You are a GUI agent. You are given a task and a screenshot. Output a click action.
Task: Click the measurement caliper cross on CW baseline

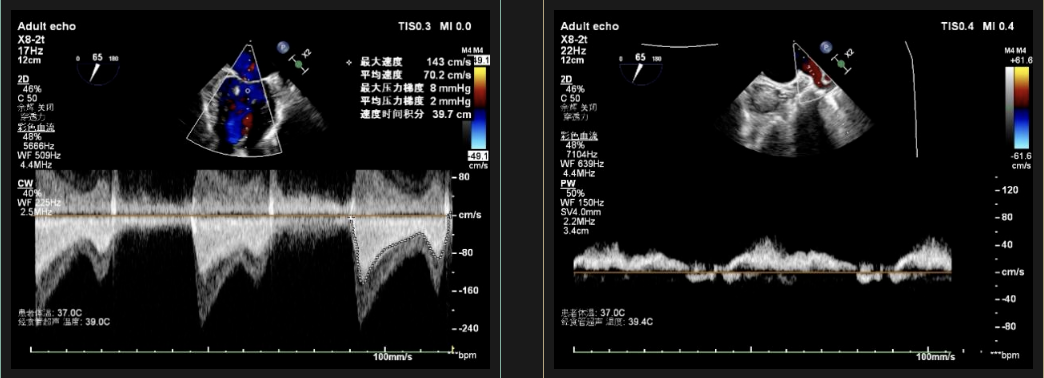point(351,218)
